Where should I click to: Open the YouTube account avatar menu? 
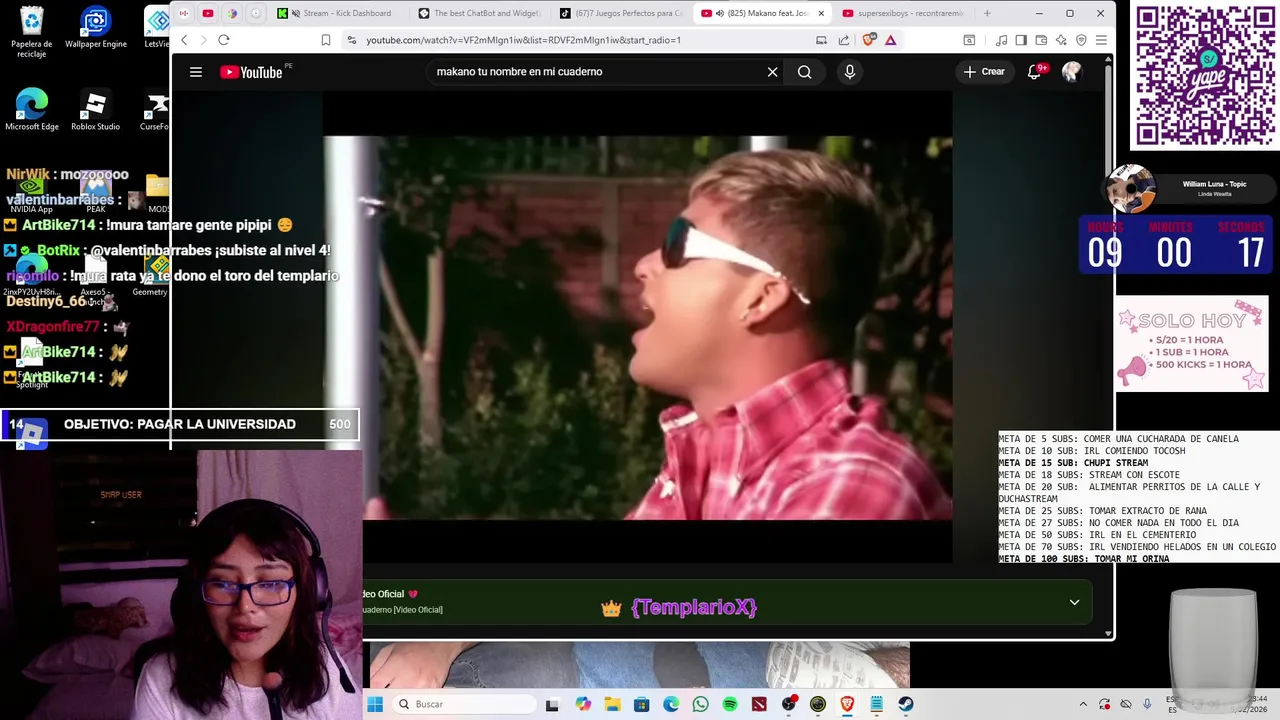click(1072, 72)
